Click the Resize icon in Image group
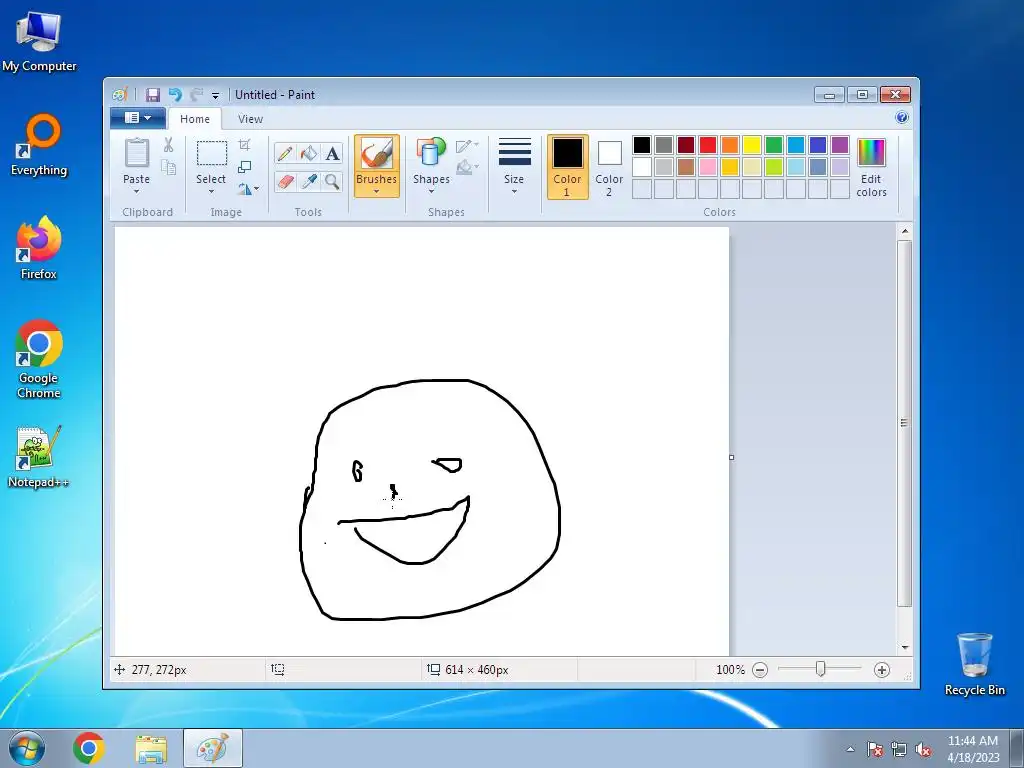1024x768 pixels. click(x=244, y=167)
